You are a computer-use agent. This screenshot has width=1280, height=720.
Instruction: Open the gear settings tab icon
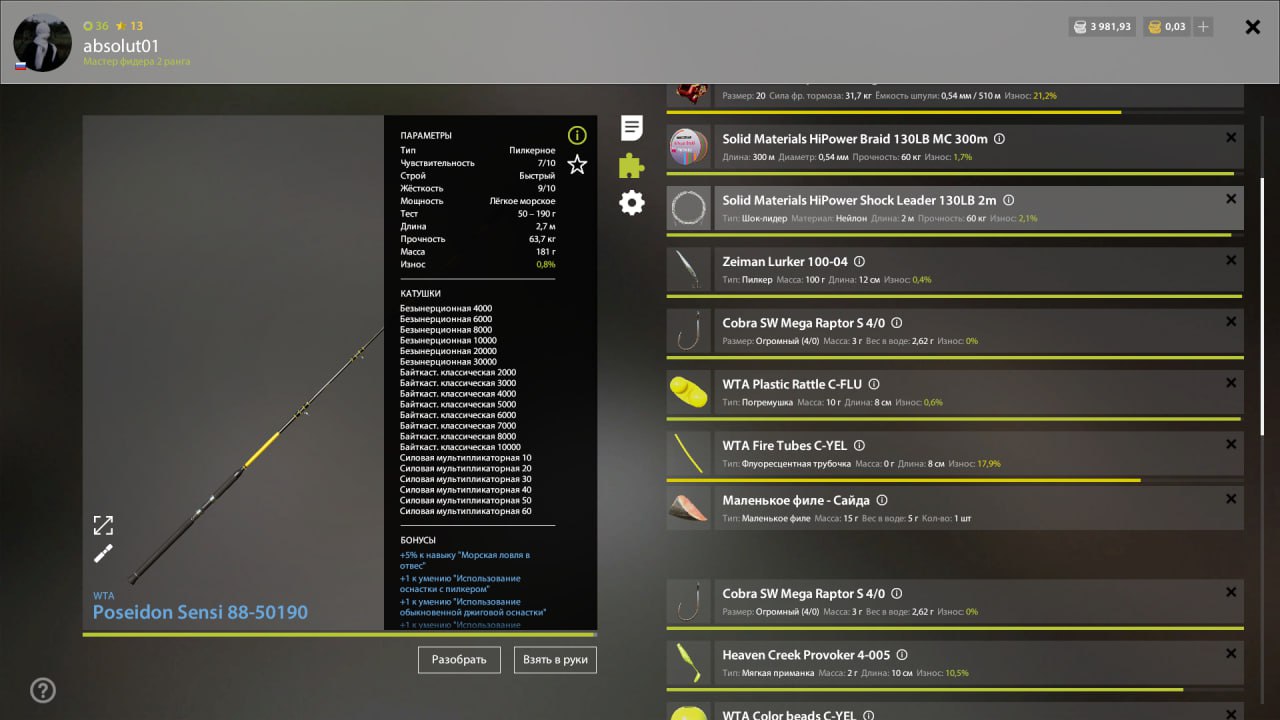632,203
